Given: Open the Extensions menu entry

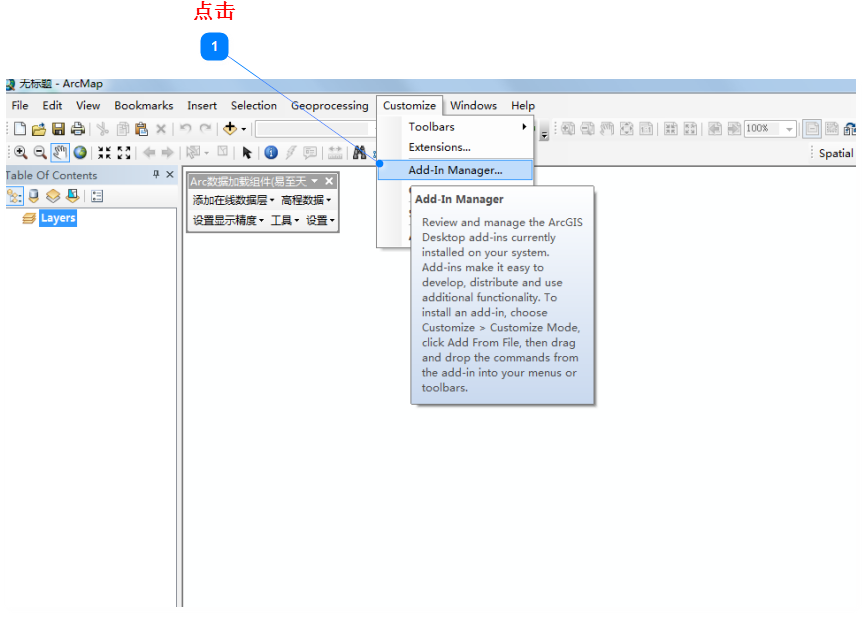Looking at the screenshot, I should (439, 148).
